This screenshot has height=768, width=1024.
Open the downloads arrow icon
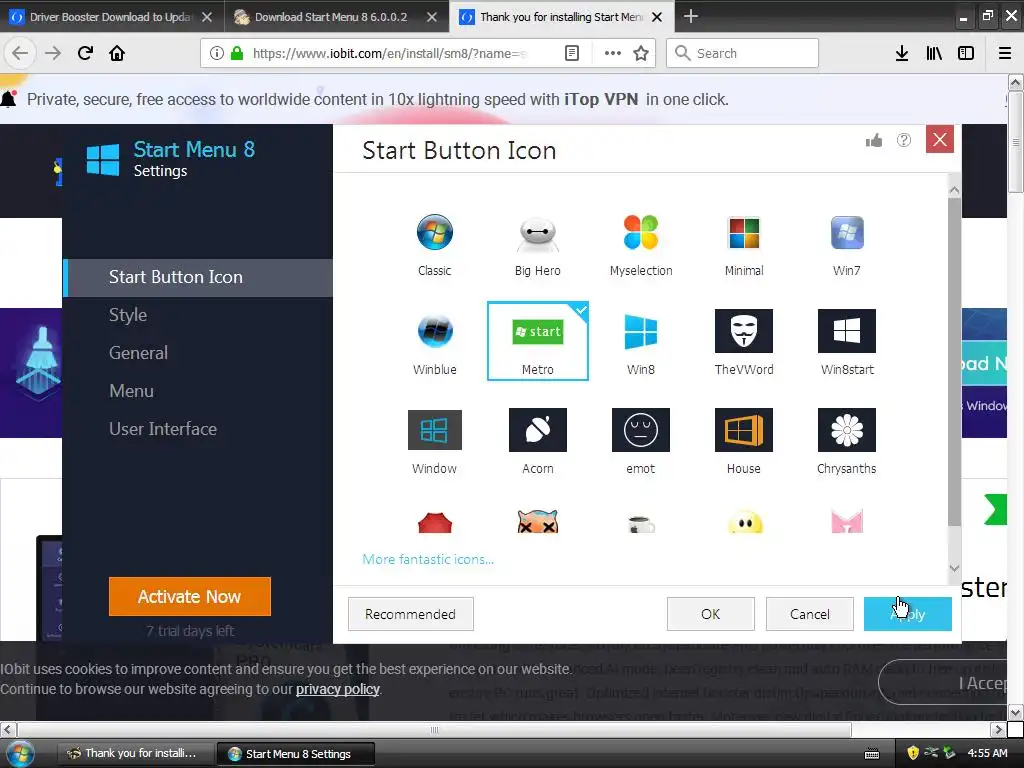(x=902, y=53)
